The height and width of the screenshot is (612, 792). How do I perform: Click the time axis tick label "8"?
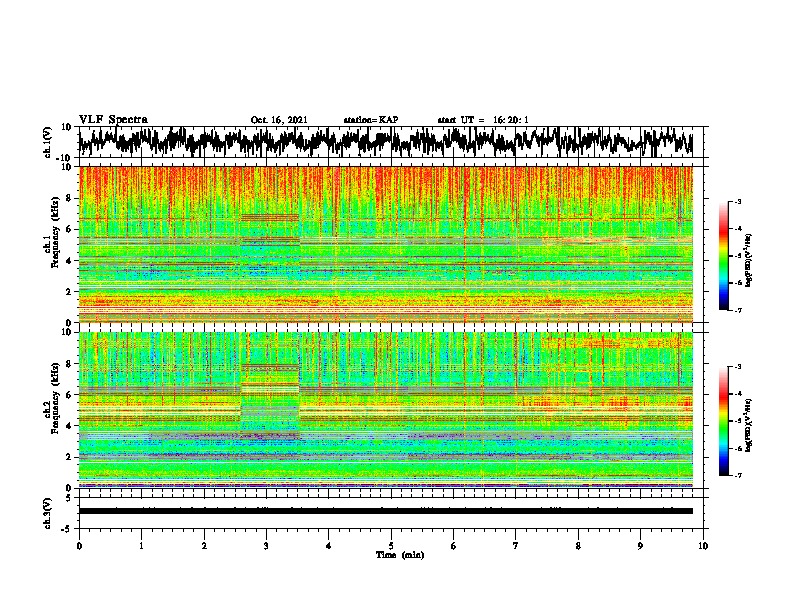(x=578, y=546)
